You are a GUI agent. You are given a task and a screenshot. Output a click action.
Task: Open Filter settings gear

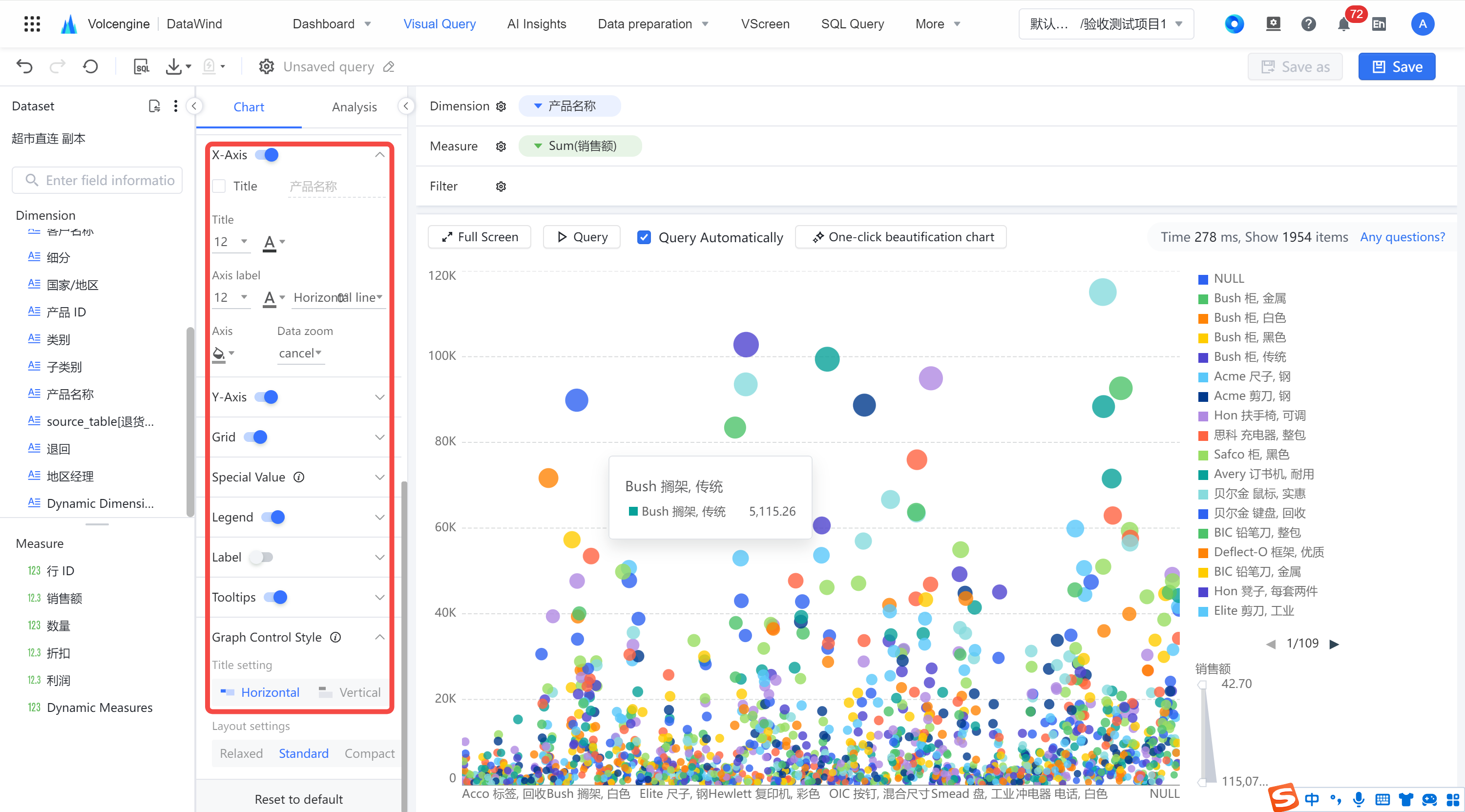(501, 187)
